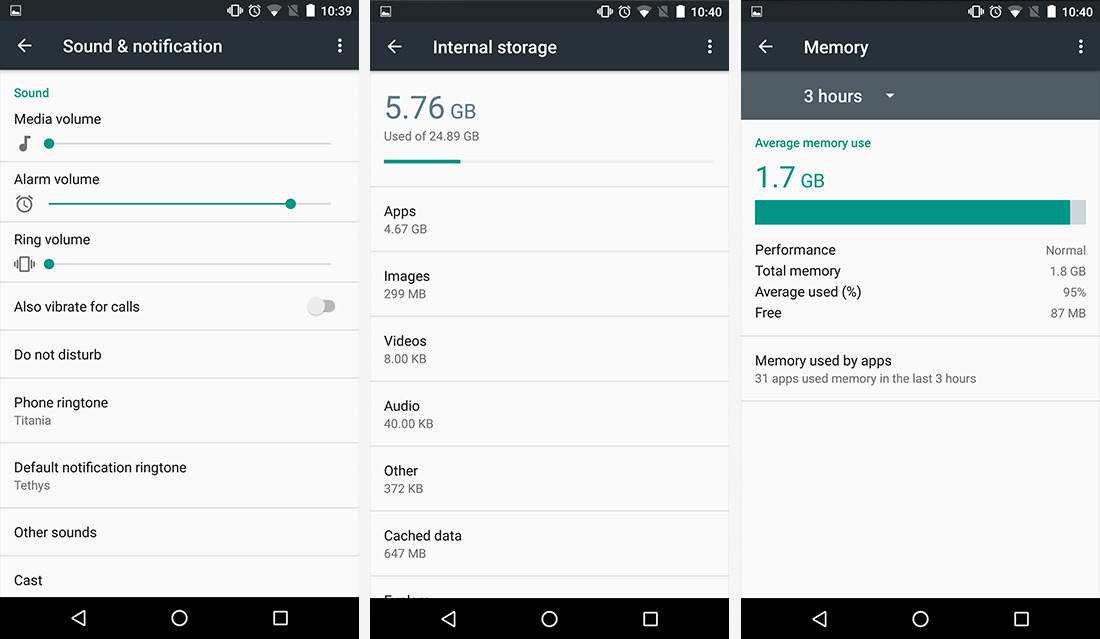Open Phone ringtone Titania setting

(180, 411)
